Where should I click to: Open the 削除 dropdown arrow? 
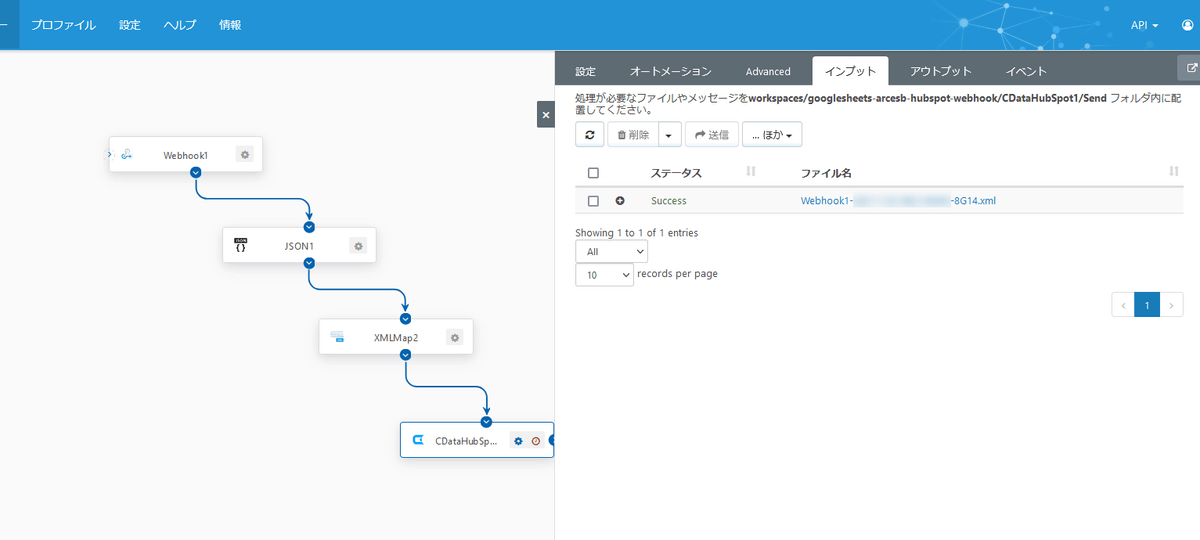coord(670,134)
